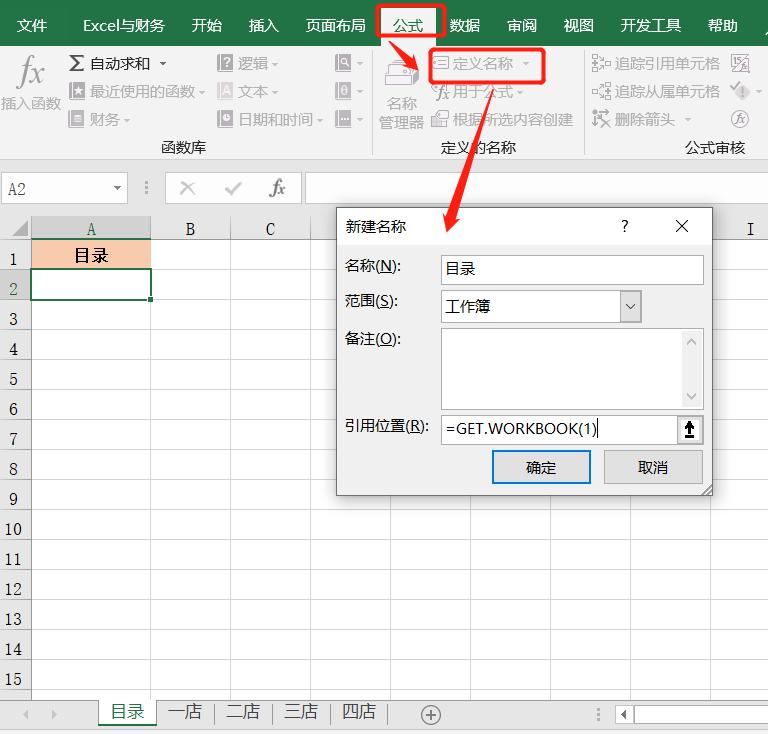Click Define Name button
The height and width of the screenshot is (734, 768).
(x=481, y=64)
